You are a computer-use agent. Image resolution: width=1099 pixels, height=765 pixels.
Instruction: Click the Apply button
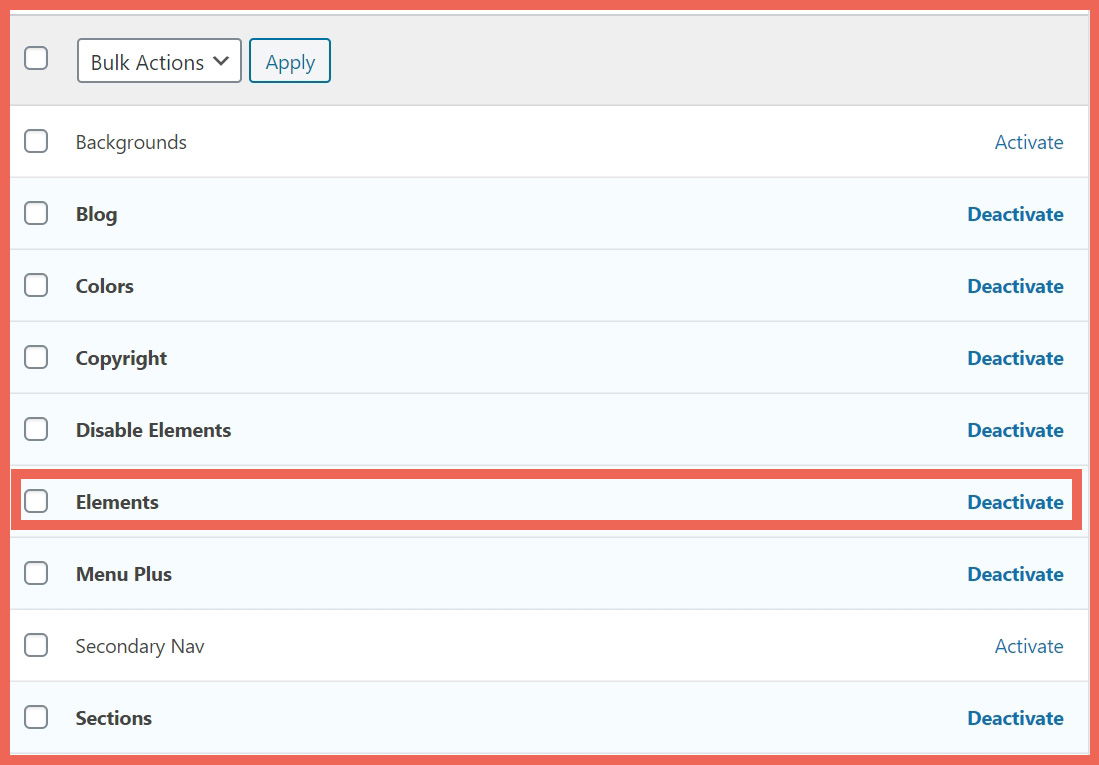click(289, 61)
